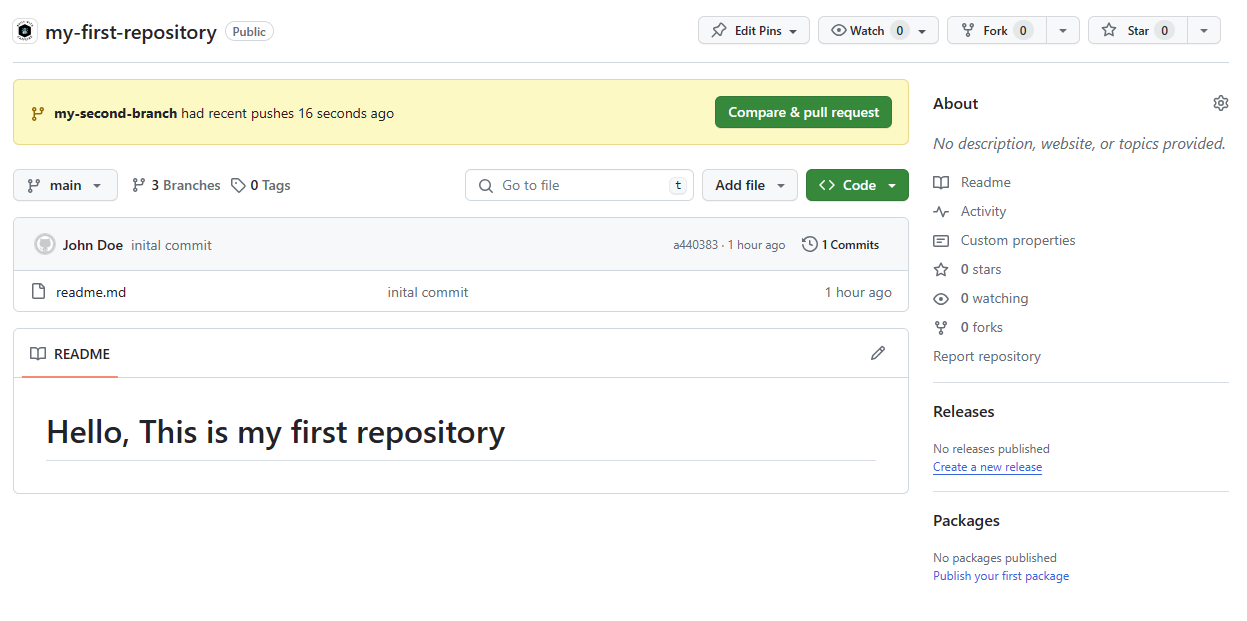Open the latest commit message in the header

pos(171,245)
